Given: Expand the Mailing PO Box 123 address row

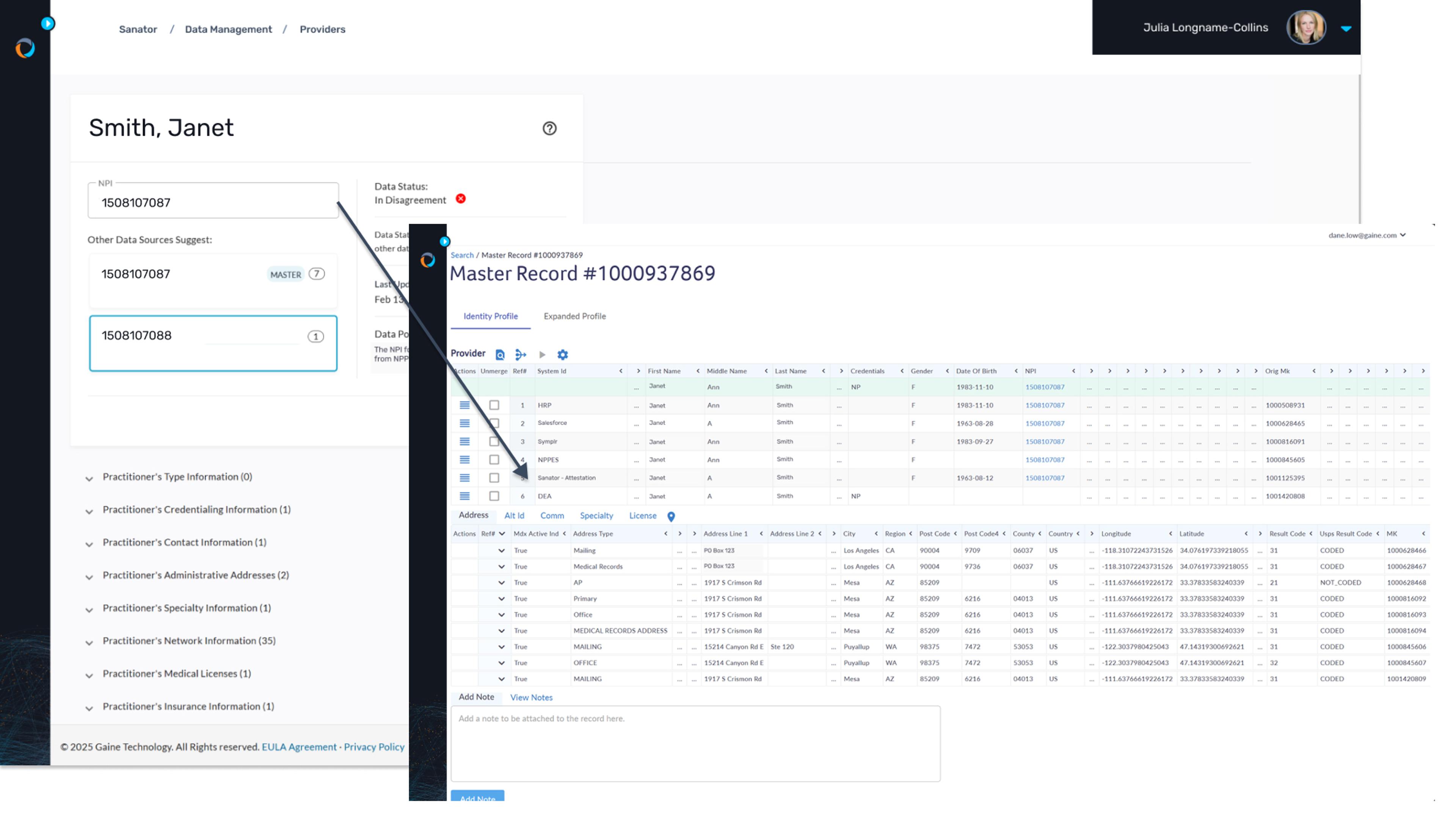Looking at the screenshot, I should 501,550.
